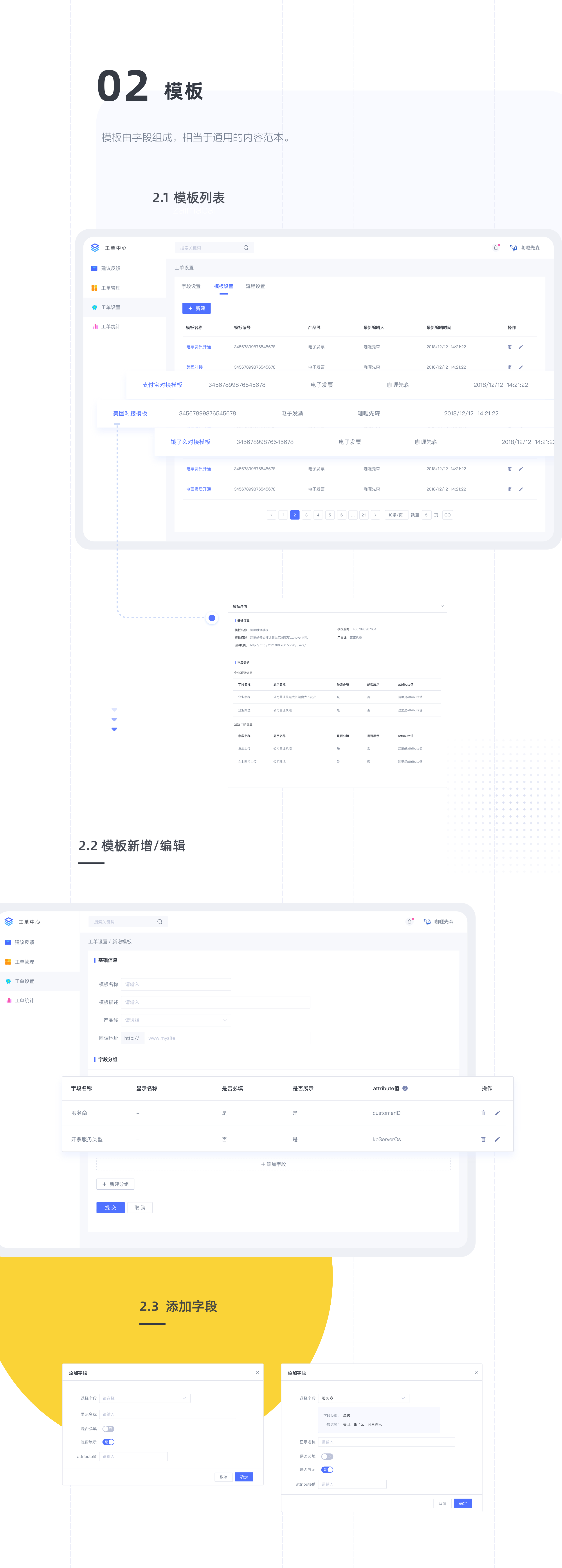The image size is (562, 1568).
Task: Toggle 是否展示 in the empty 添加字段 dialog
Action: pyautogui.click(x=108, y=1442)
